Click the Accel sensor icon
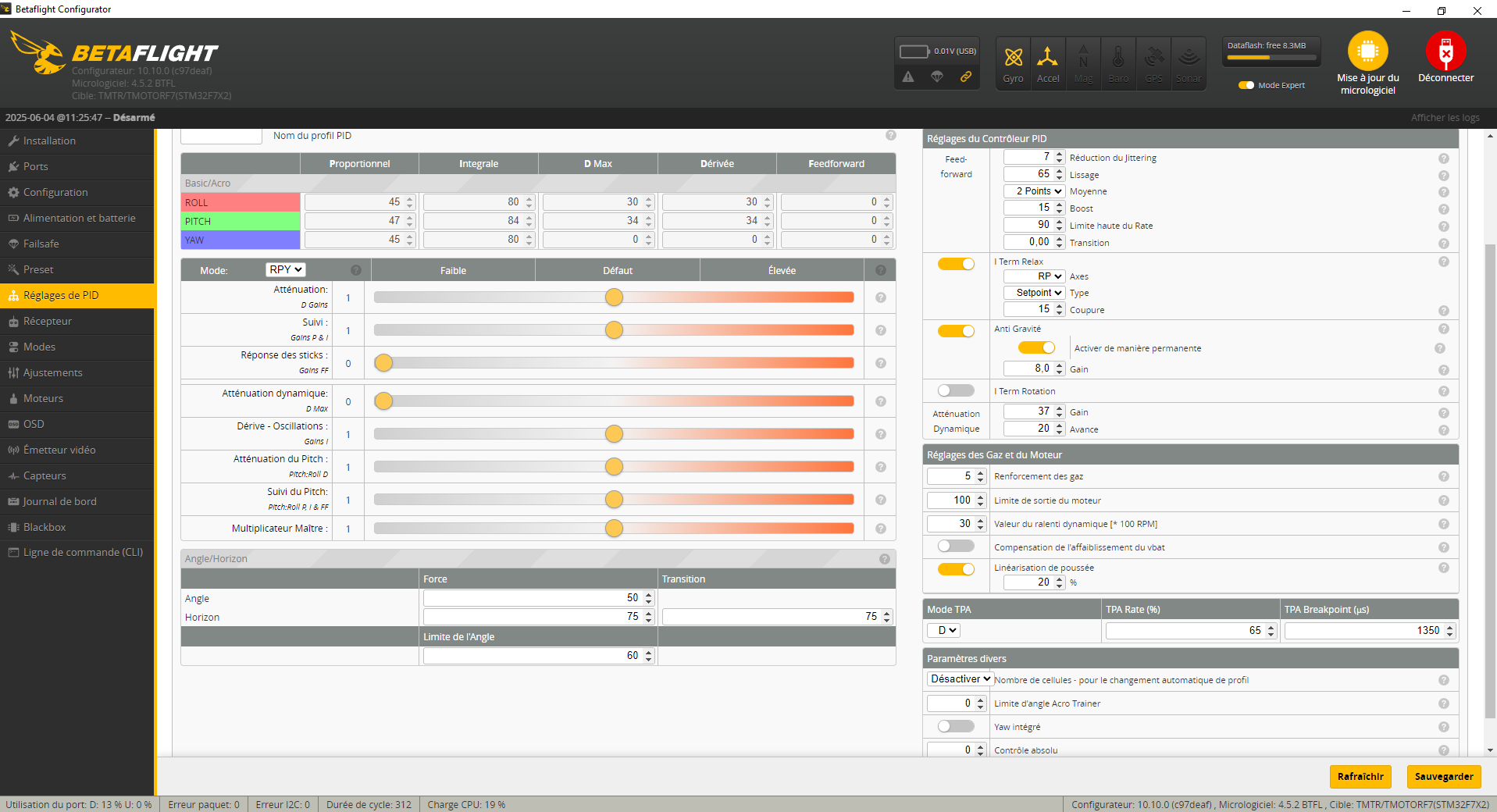This screenshot has width=1497, height=812. [x=1047, y=58]
